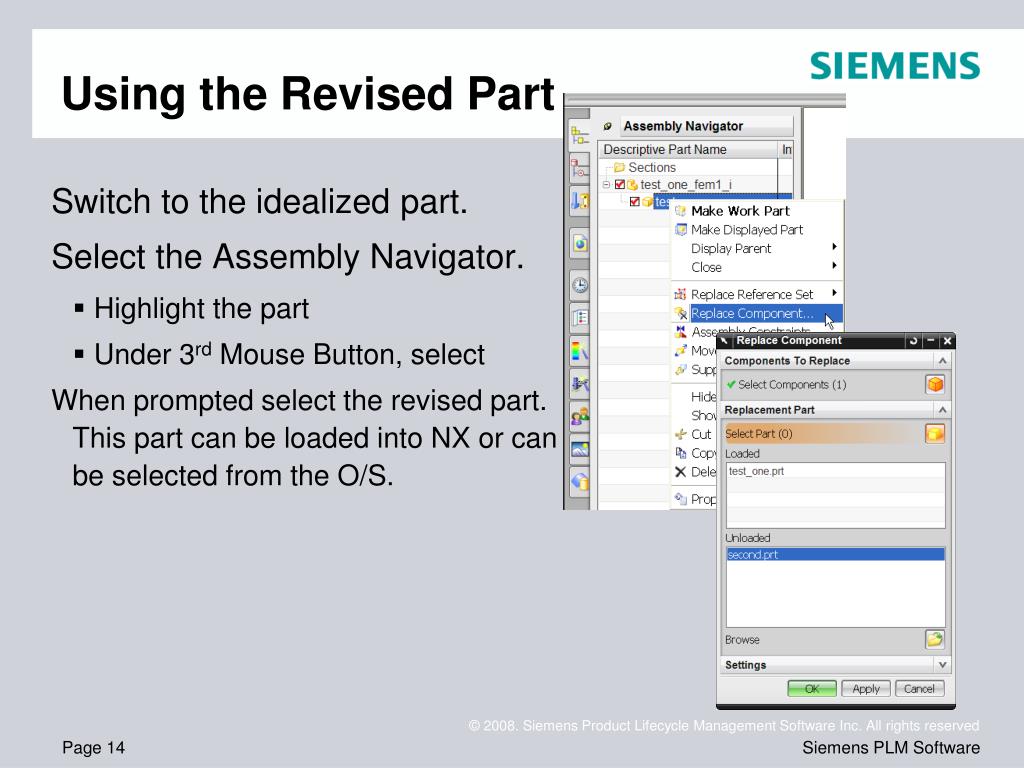The height and width of the screenshot is (768, 1024).
Task: Open the Part Navigator sidebar tab icon
Action: click(579, 200)
